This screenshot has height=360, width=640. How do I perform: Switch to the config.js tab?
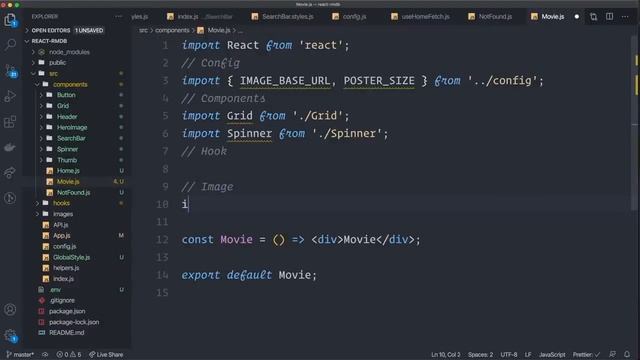click(350, 17)
